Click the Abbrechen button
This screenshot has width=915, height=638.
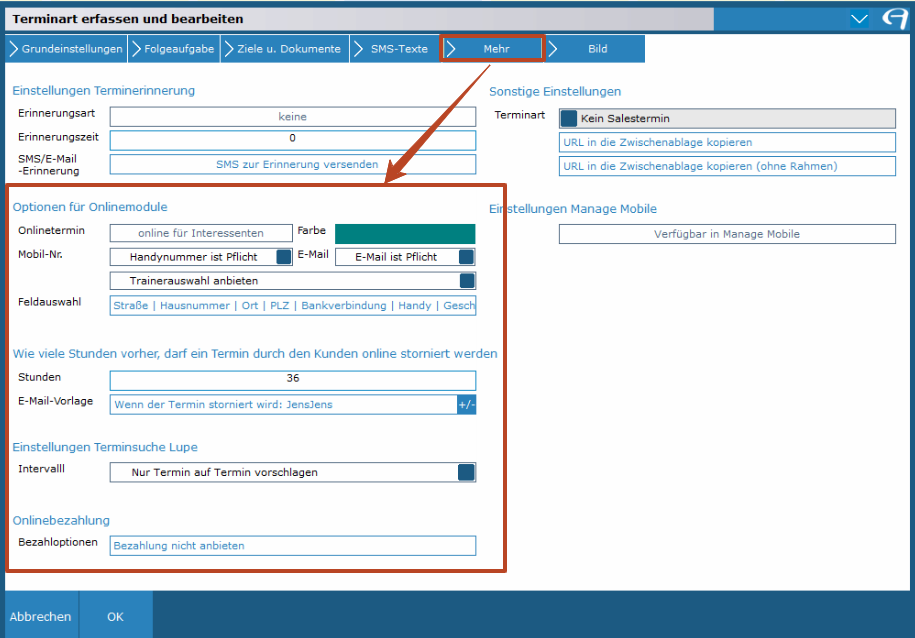(x=40, y=617)
